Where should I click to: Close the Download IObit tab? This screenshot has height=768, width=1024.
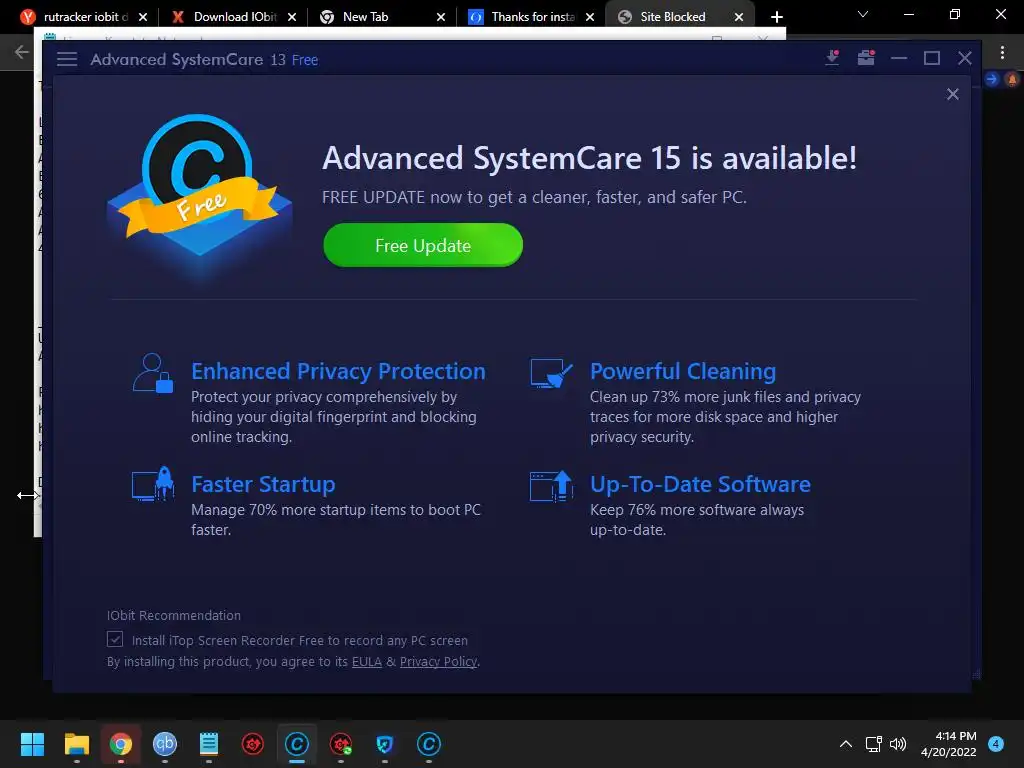pyautogui.click(x=292, y=17)
